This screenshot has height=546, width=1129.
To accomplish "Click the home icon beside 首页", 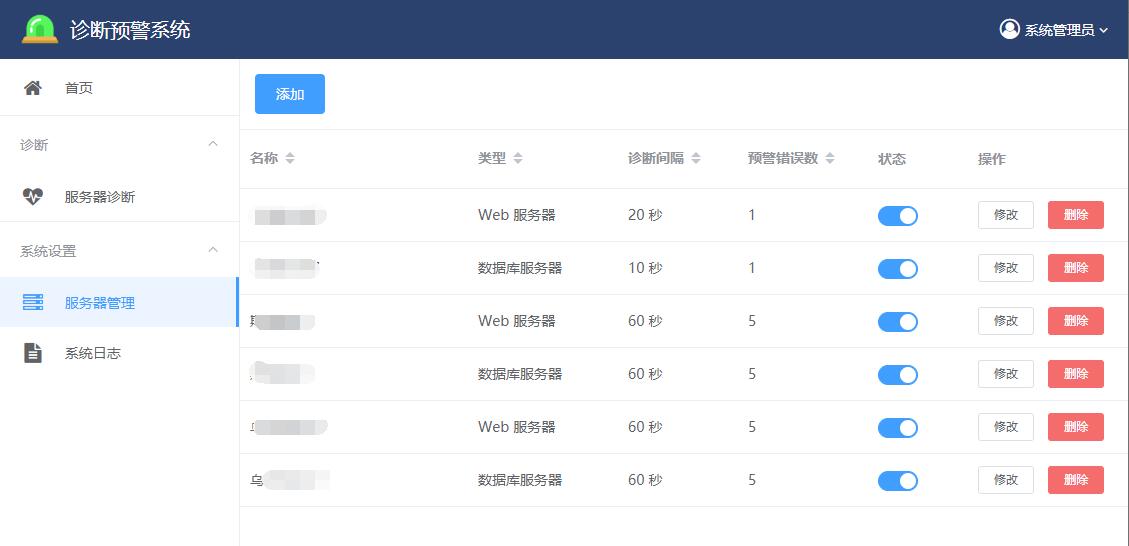I will (x=33, y=88).
